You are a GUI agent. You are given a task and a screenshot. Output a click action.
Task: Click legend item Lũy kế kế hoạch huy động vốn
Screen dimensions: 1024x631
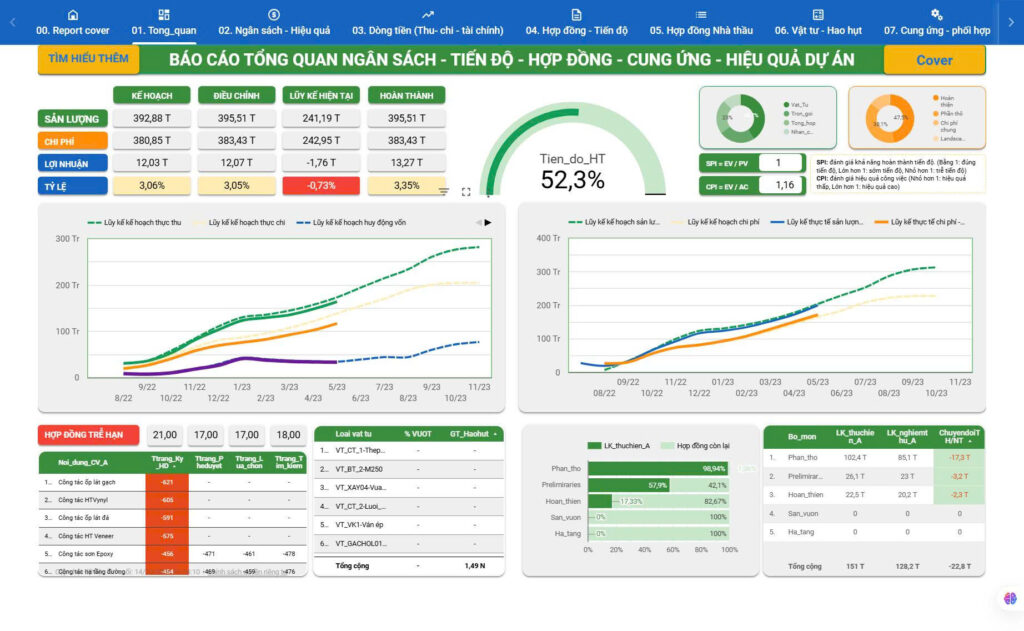click(351, 223)
